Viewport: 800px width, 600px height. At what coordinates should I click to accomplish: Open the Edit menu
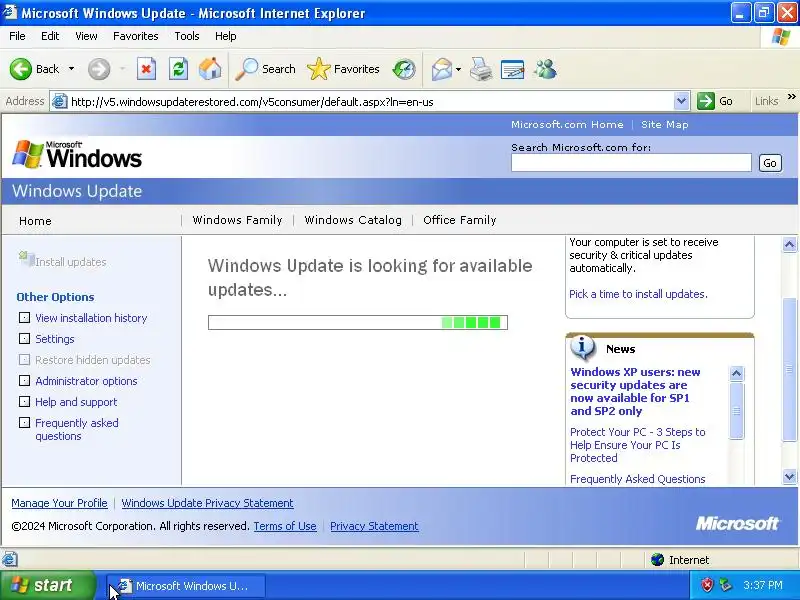(50, 36)
